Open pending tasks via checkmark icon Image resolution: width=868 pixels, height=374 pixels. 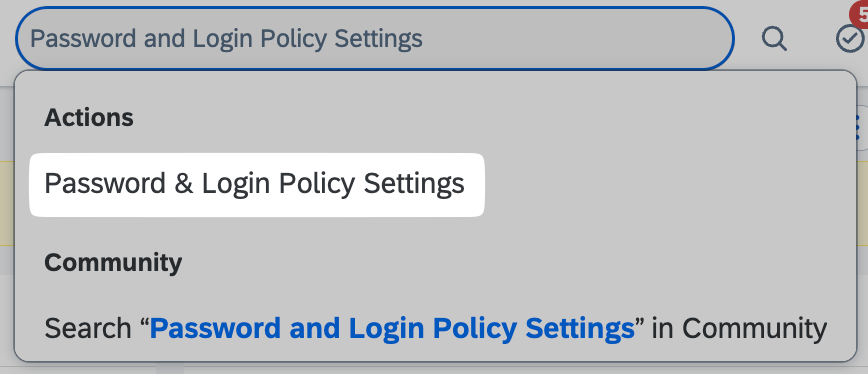851,39
